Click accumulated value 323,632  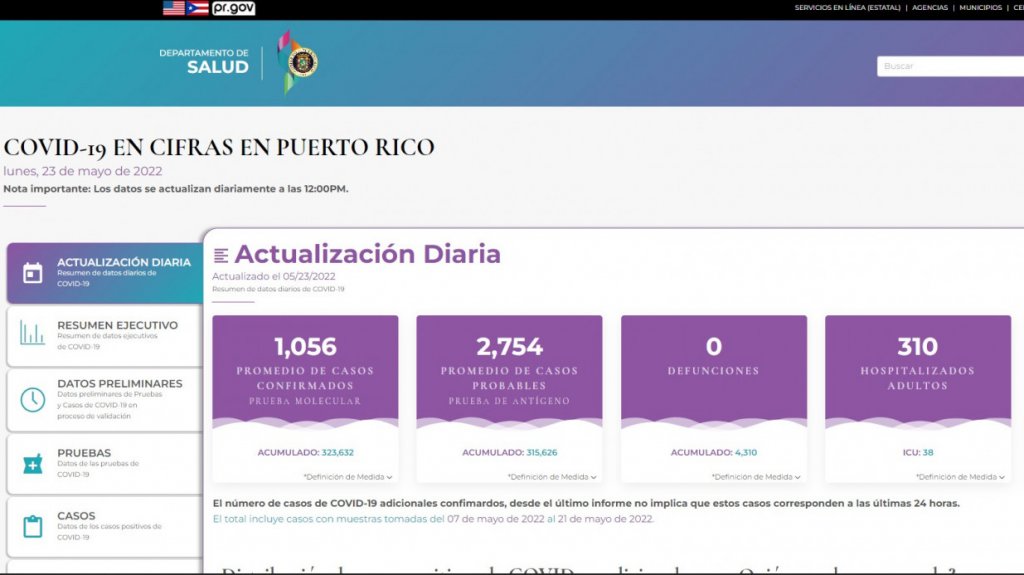pos(338,452)
